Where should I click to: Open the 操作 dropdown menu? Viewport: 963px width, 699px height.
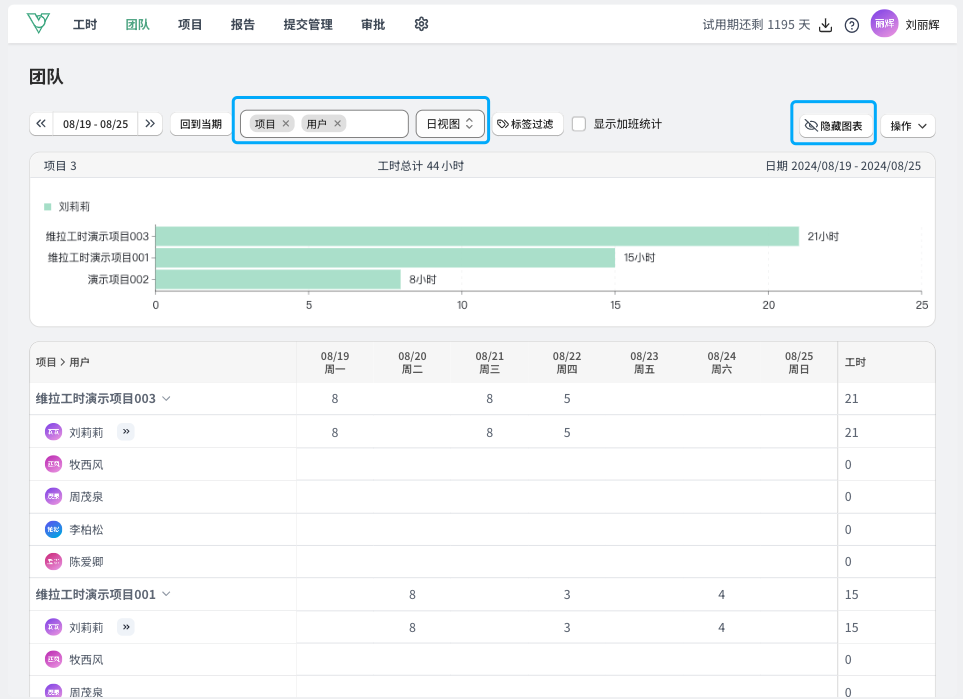(x=907, y=126)
